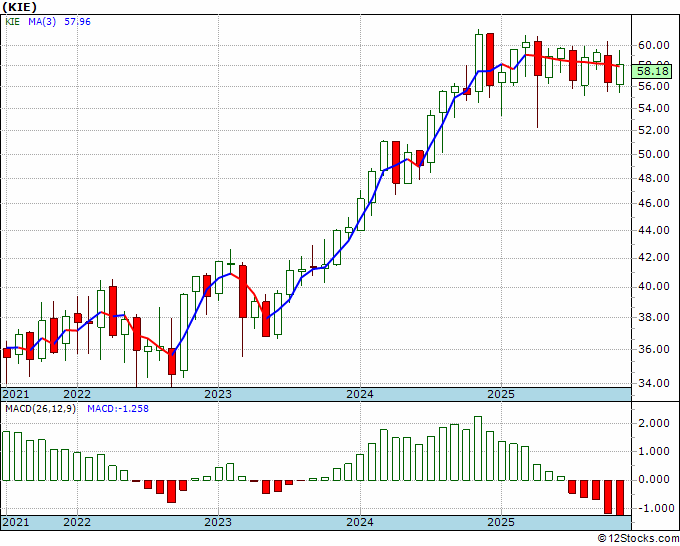Open the 12Stocks.com copyright link
Viewport: 680px width, 546px height.
638,539
